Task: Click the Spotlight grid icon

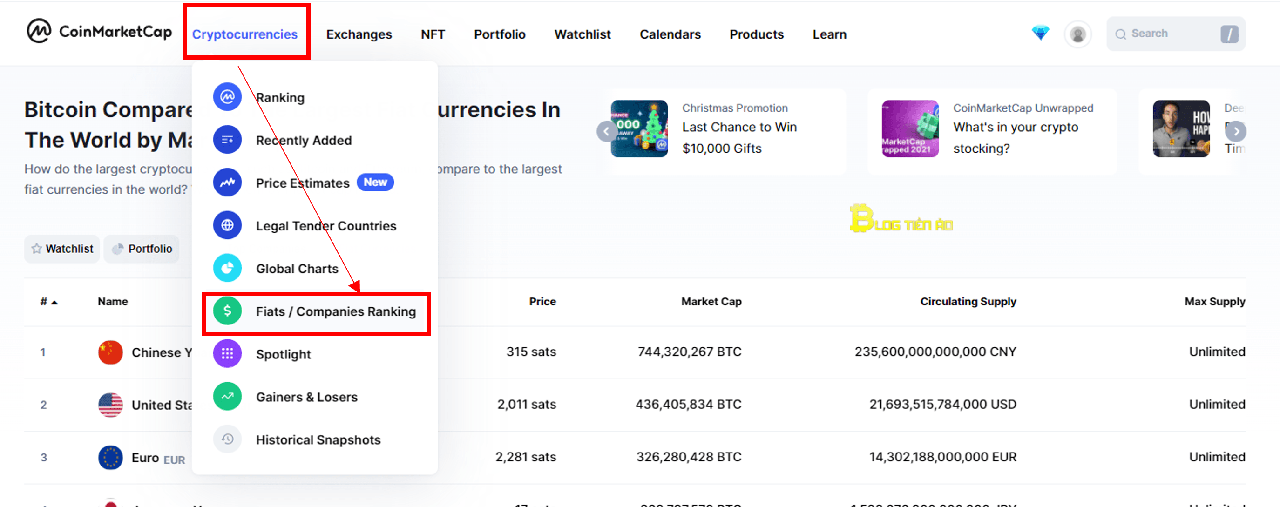Action: click(228, 354)
